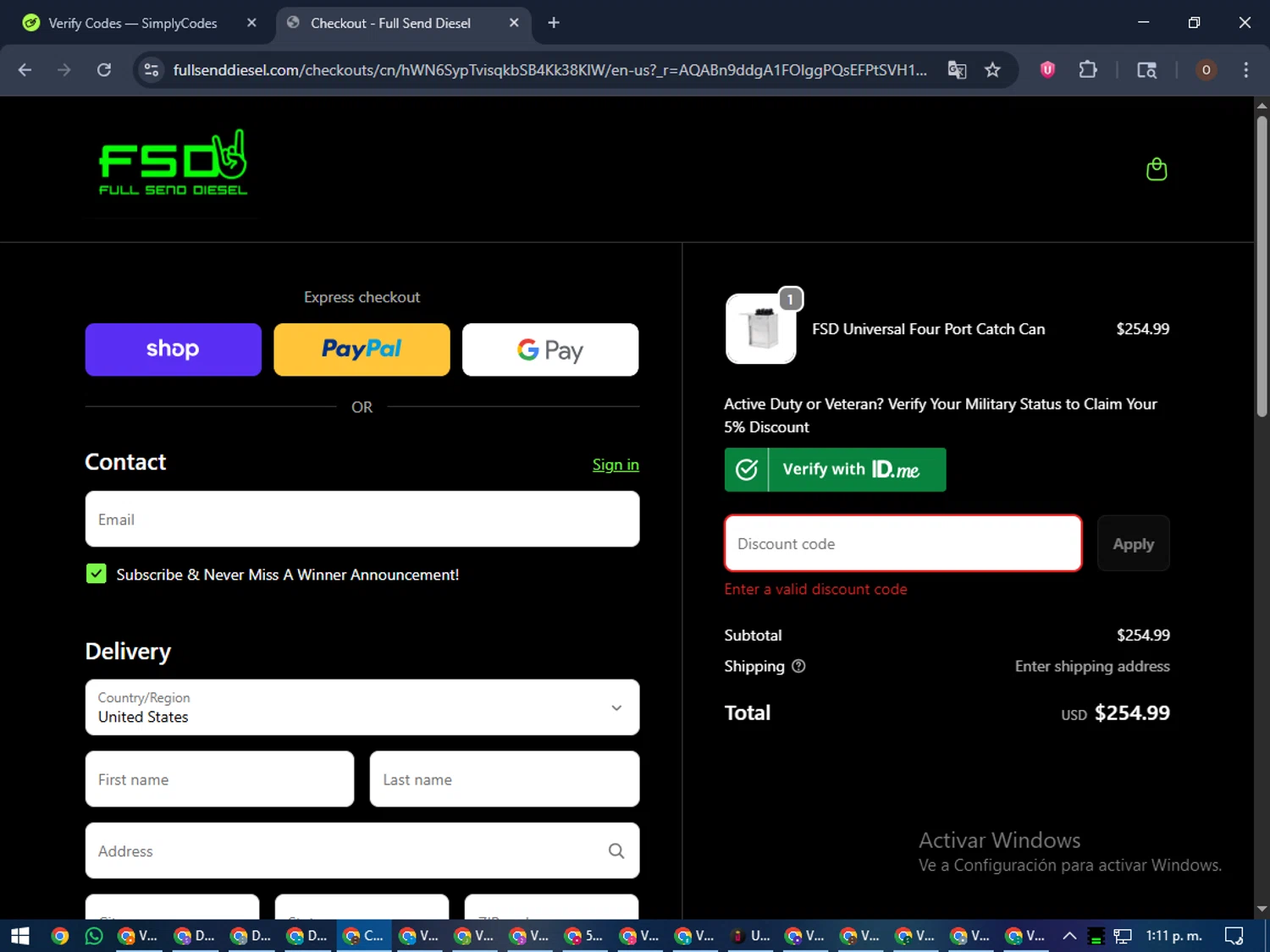
Task: Pay with Shop Pay express button
Action: [174, 349]
